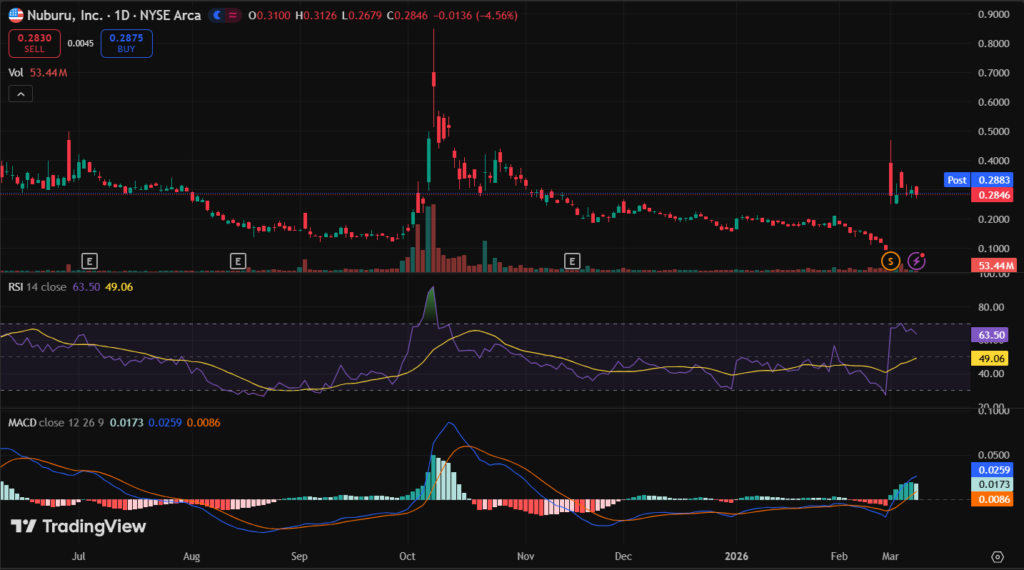The width and height of the screenshot is (1024, 570).
Task: Click the purple lightning bolt event icon
Action: click(x=917, y=261)
